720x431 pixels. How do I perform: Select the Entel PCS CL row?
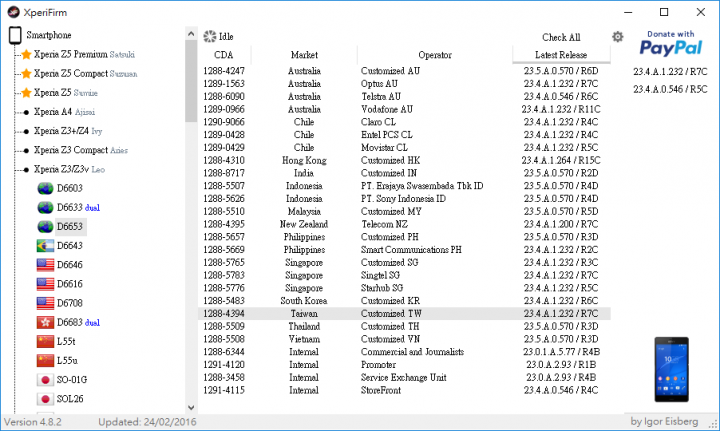[405, 135]
